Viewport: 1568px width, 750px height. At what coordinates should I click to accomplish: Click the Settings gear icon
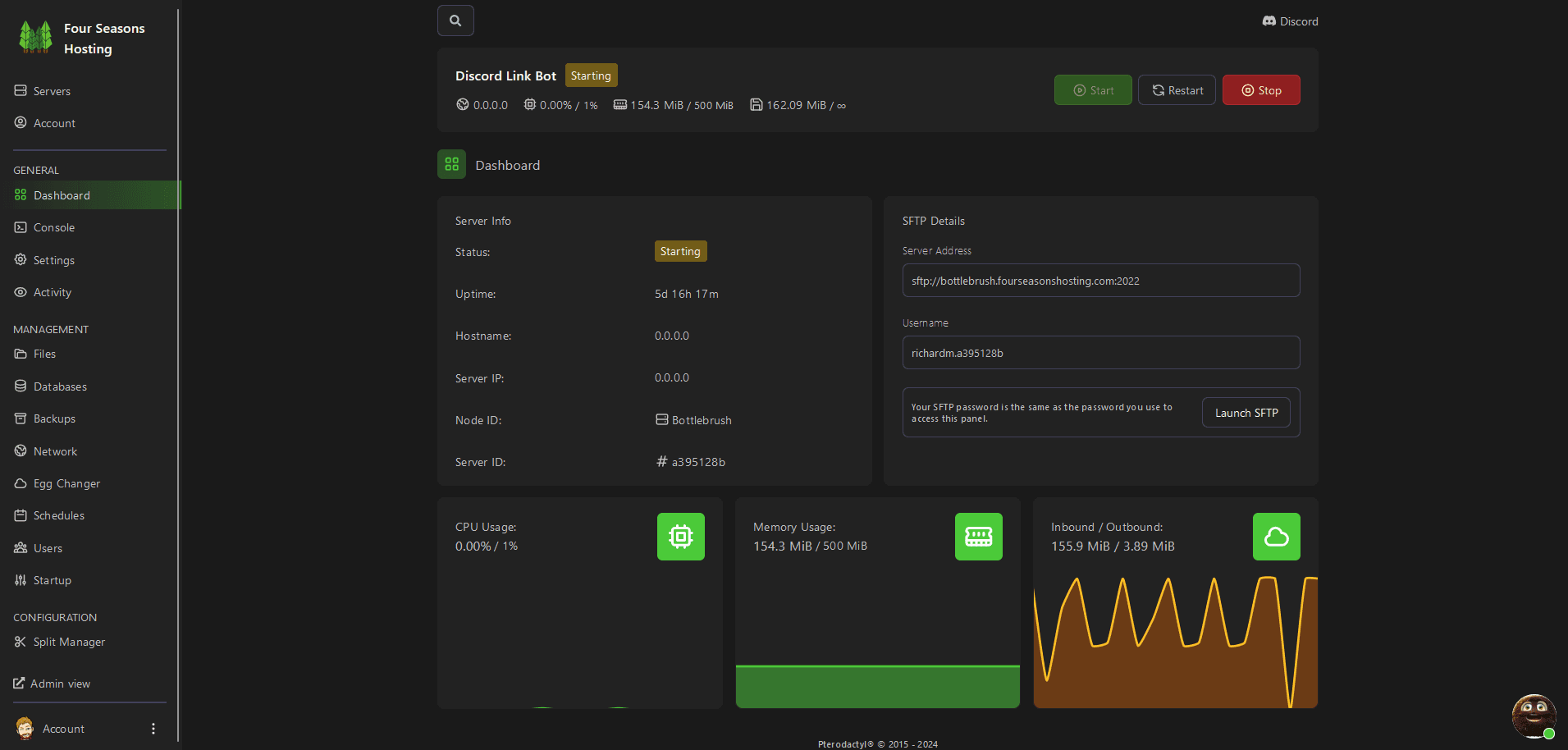tap(21, 259)
